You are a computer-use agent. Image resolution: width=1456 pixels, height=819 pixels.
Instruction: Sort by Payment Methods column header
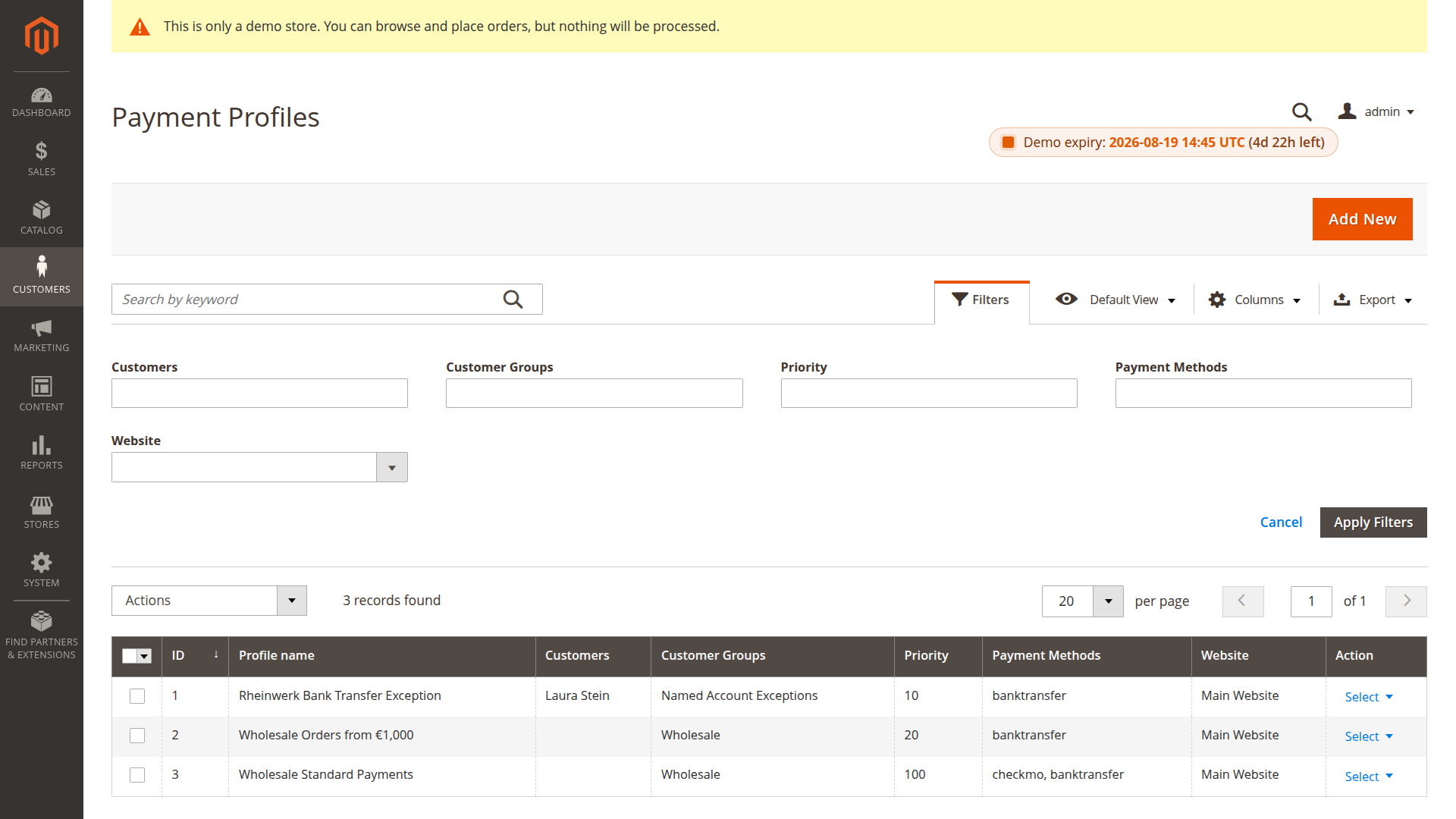[x=1087, y=656]
